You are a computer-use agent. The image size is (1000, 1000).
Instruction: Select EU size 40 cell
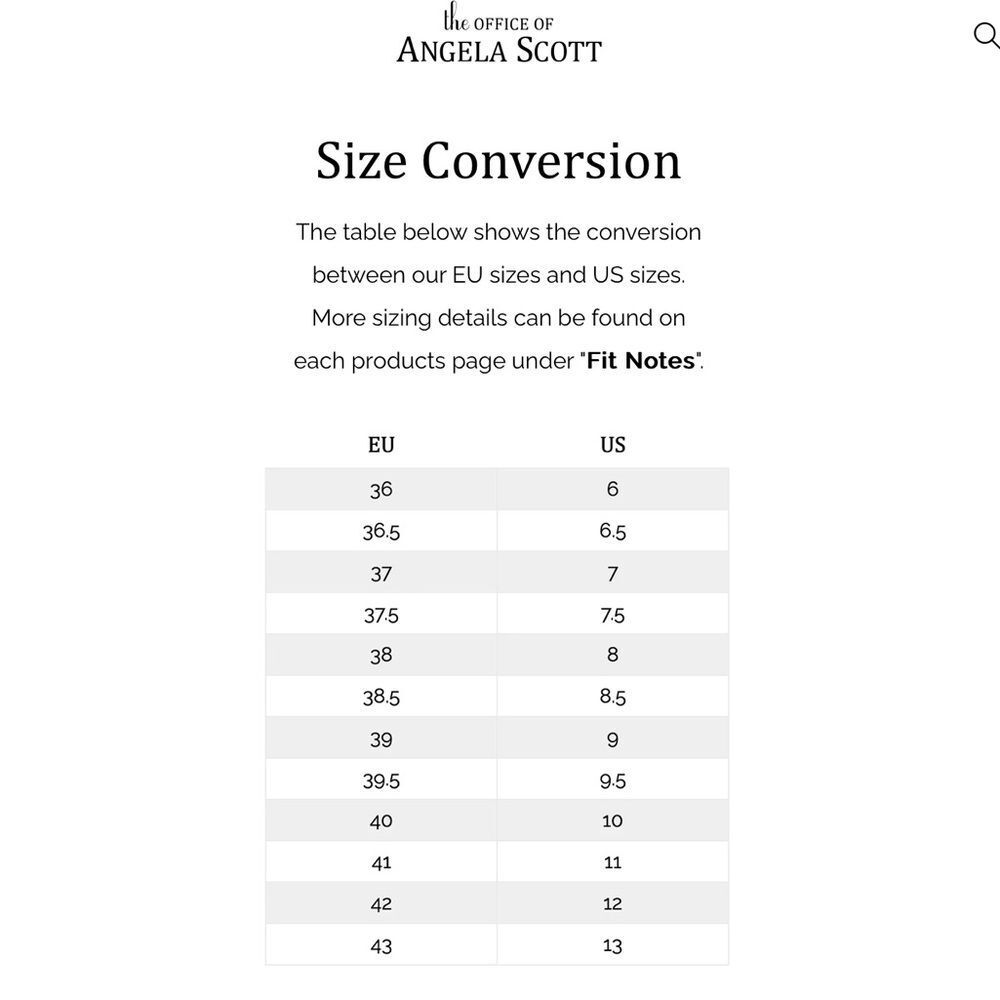click(381, 820)
